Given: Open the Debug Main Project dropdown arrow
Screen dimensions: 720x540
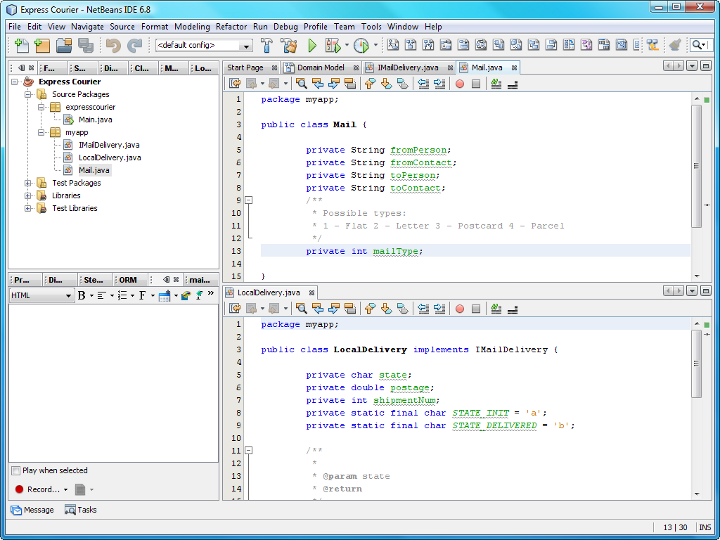Looking at the screenshot, I should 347,45.
